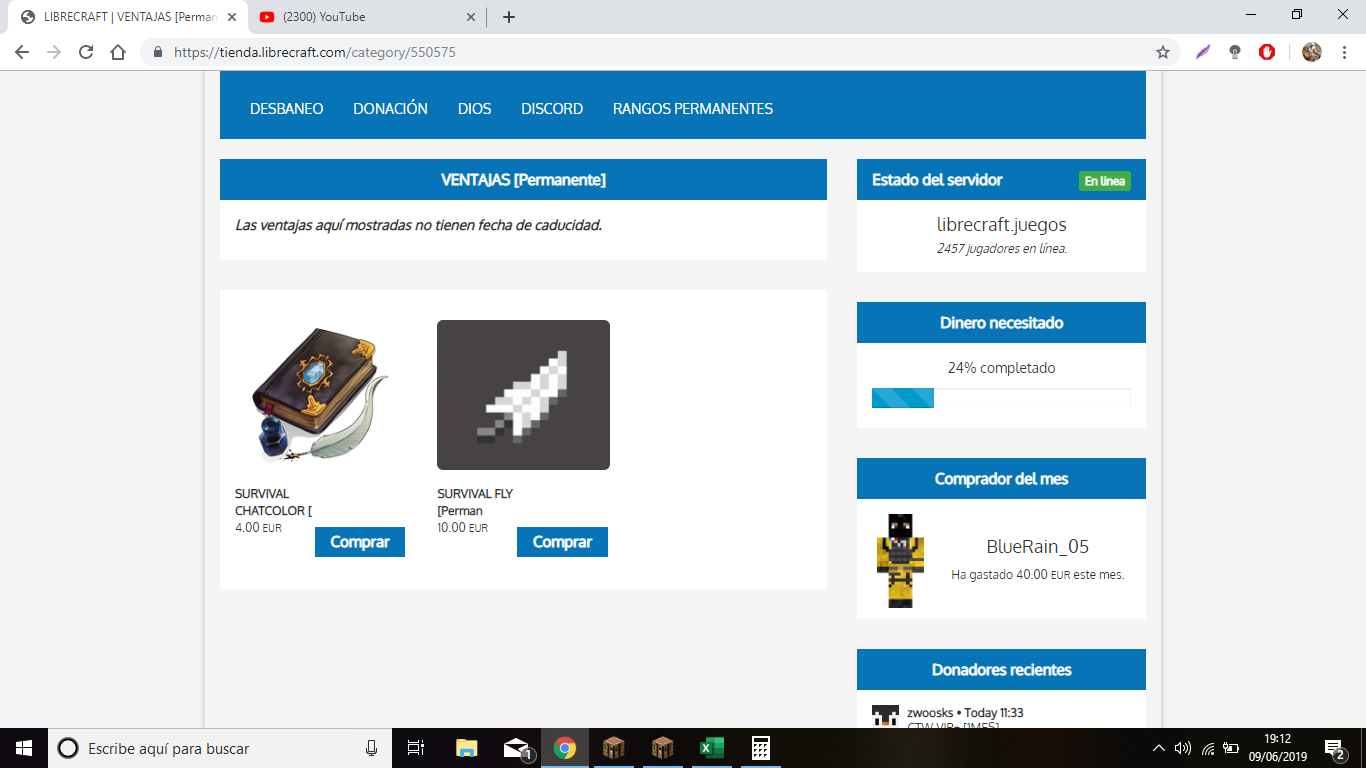Click the 4.00 EUR price
Screen dimensions: 1366x768
258,528
